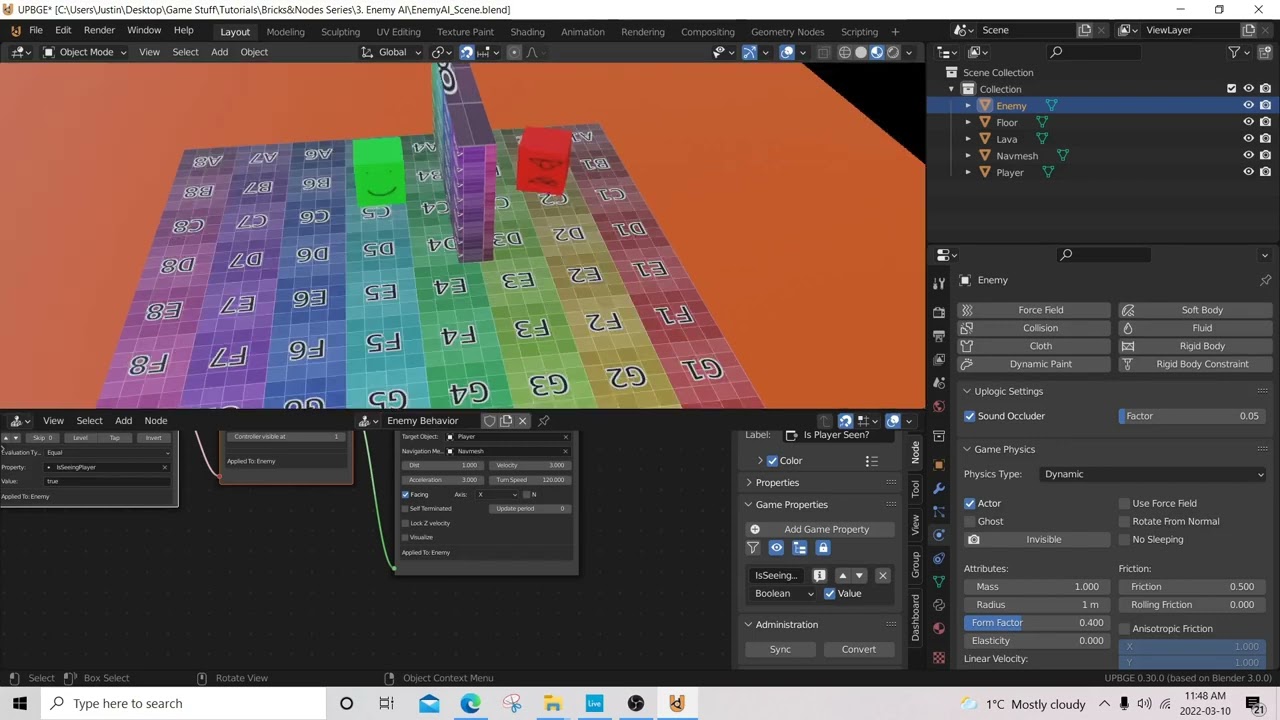Toggle proportional editing in viewport header
1280x720 pixels.
(514, 52)
